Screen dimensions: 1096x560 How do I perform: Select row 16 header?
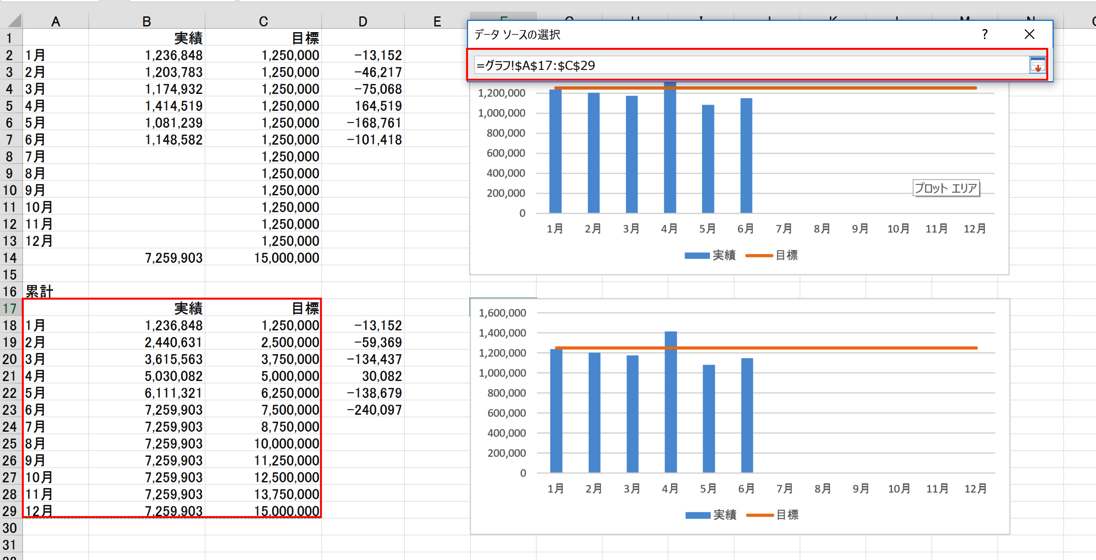pyautogui.click(x=11, y=292)
